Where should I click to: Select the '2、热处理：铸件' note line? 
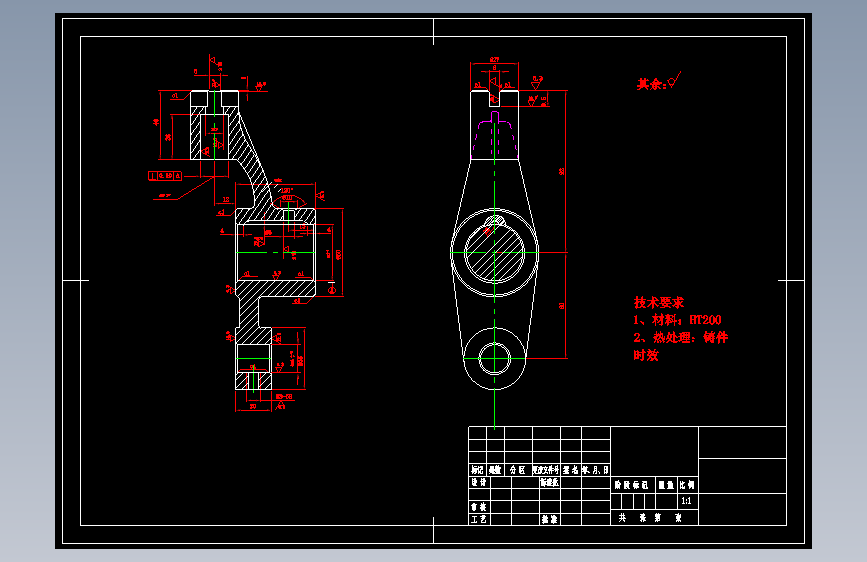681,337
